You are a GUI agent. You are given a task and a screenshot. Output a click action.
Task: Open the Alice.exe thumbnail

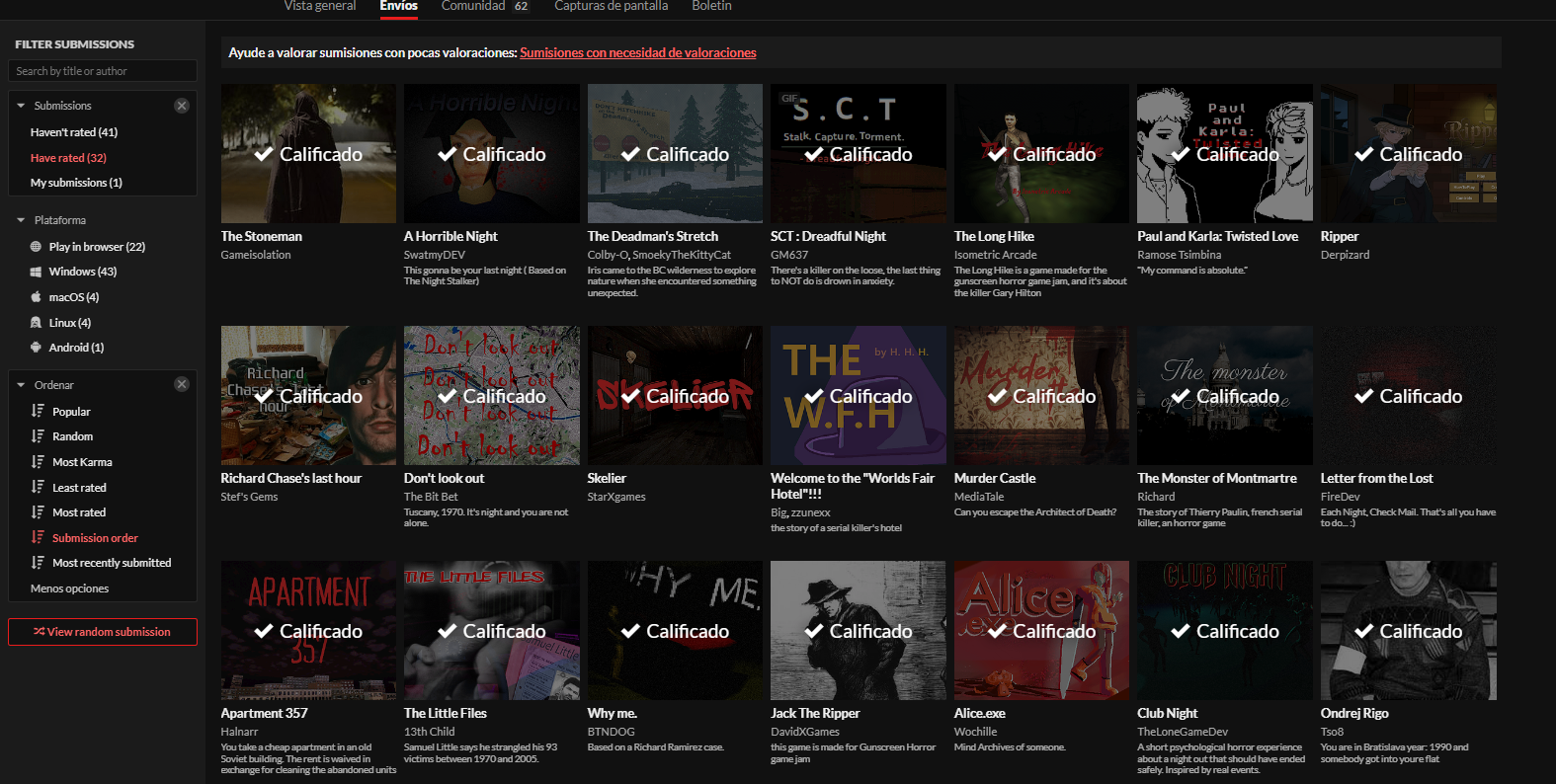point(1041,630)
